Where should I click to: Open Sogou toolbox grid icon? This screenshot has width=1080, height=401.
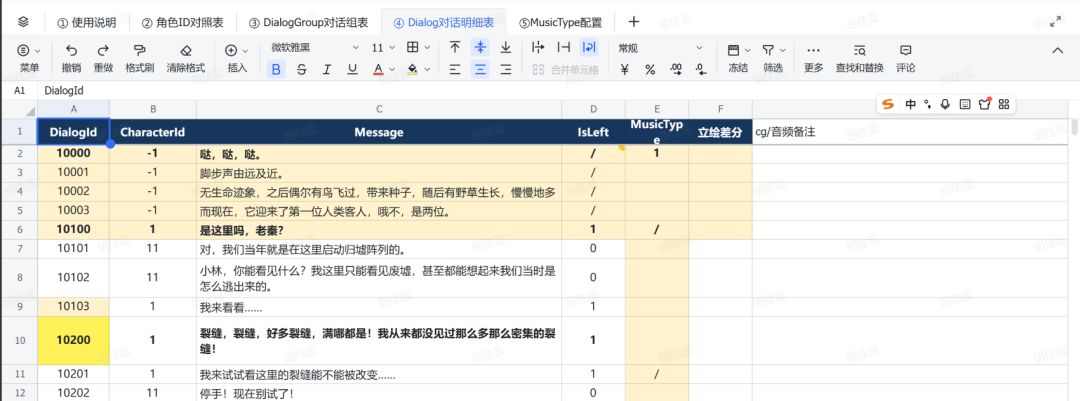click(x=1004, y=104)
